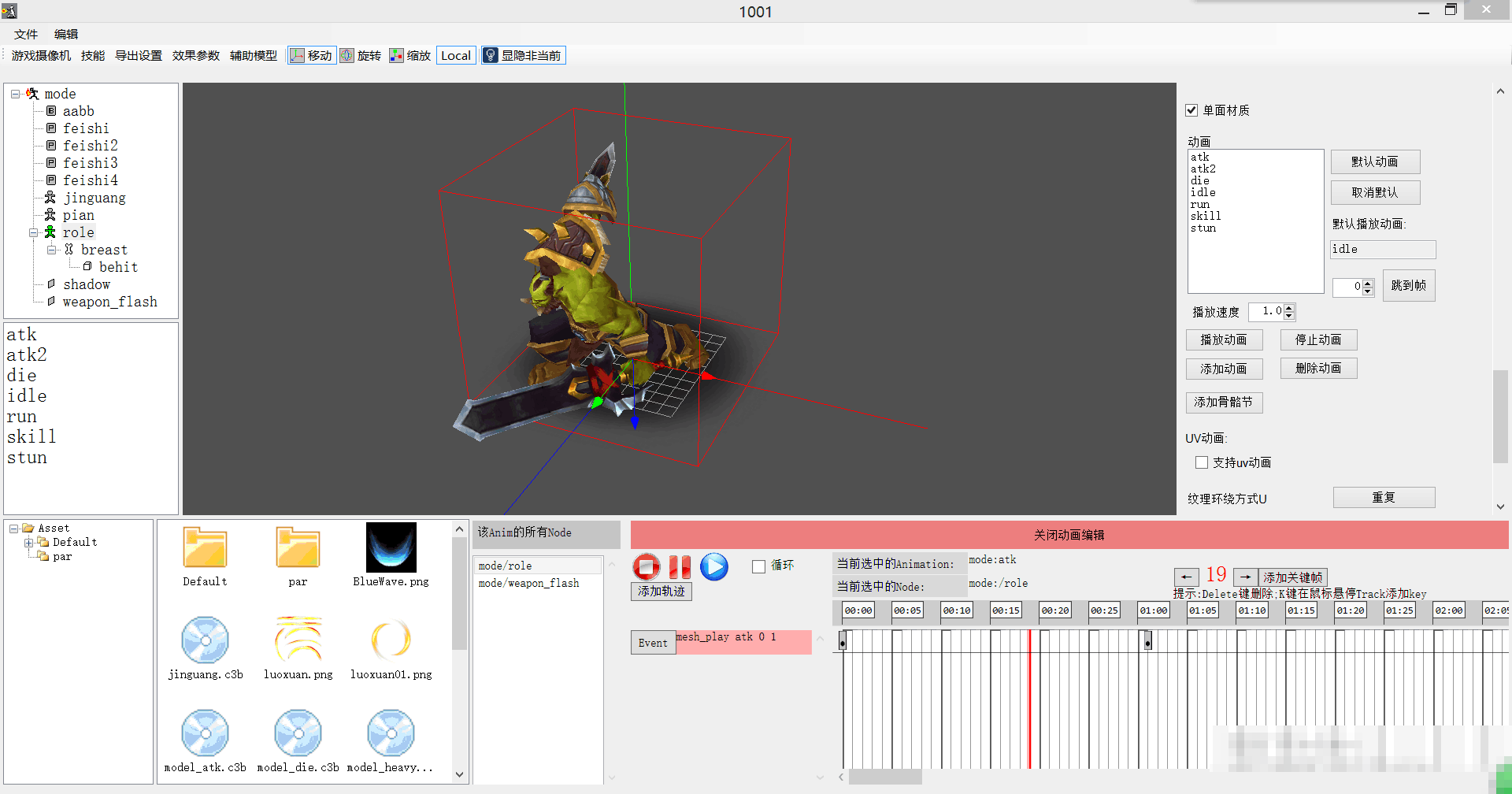
Task: Click the 播放动画 button
Action: coord(1224,339)
